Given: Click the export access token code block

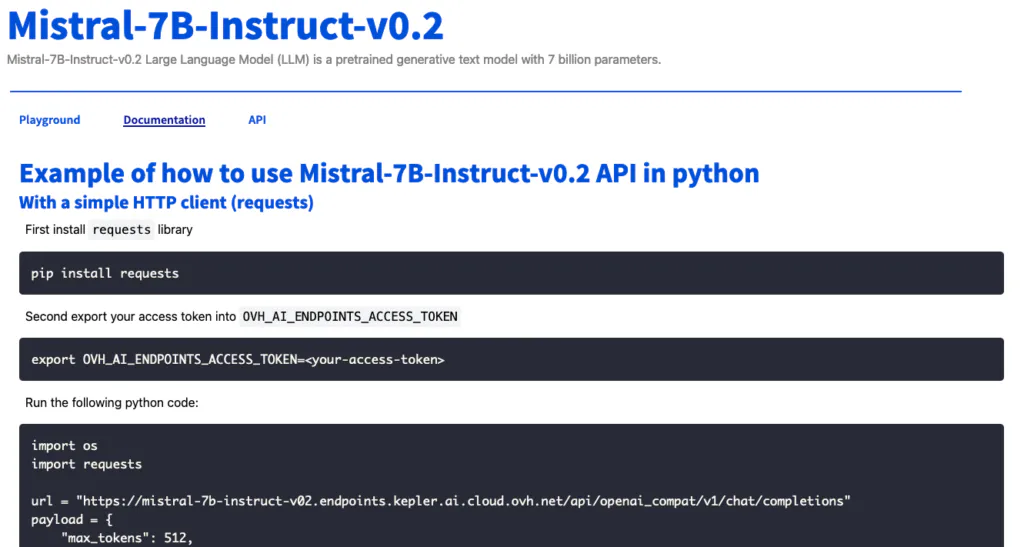Looking at the screenshot, I should (x=511, y=359).
